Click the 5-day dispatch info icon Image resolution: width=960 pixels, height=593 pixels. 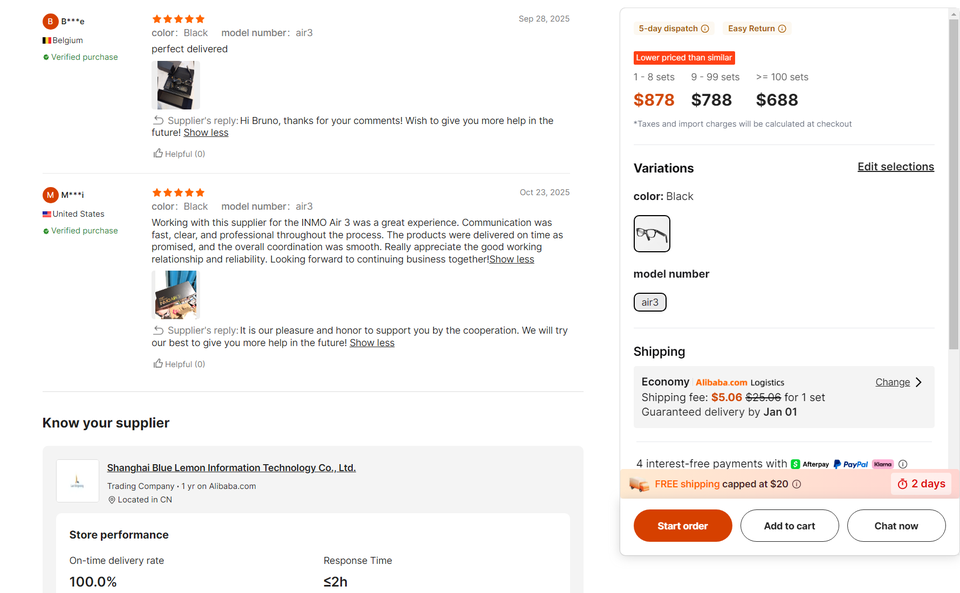[x=705, y=29]
